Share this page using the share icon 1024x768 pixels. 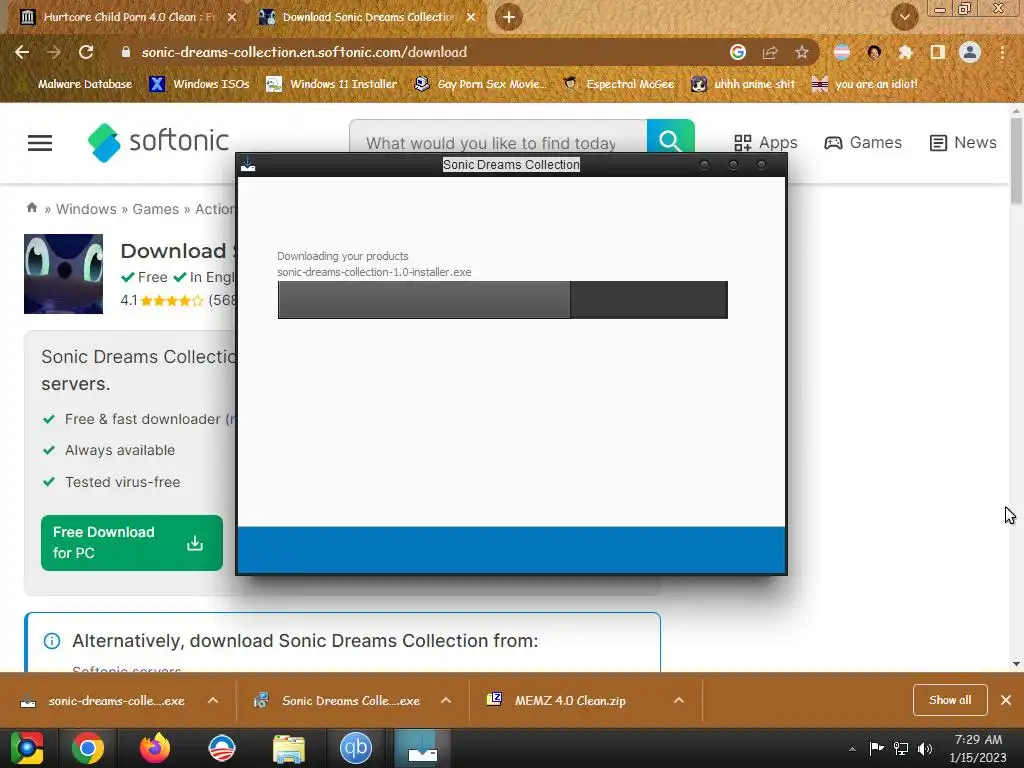(x=770, y=52)
